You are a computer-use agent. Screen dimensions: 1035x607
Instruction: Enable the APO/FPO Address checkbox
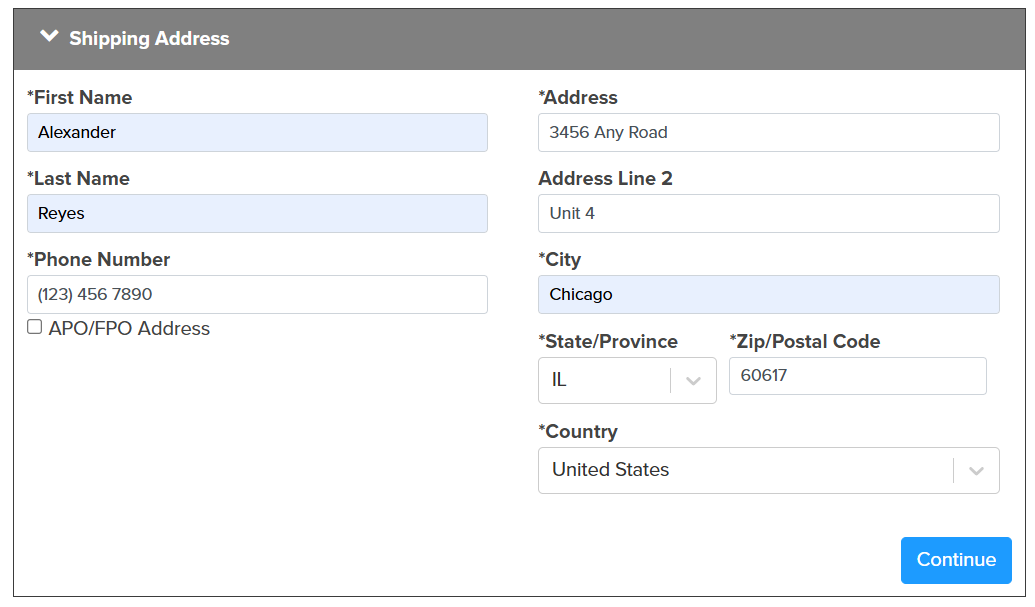coord(34,327)
